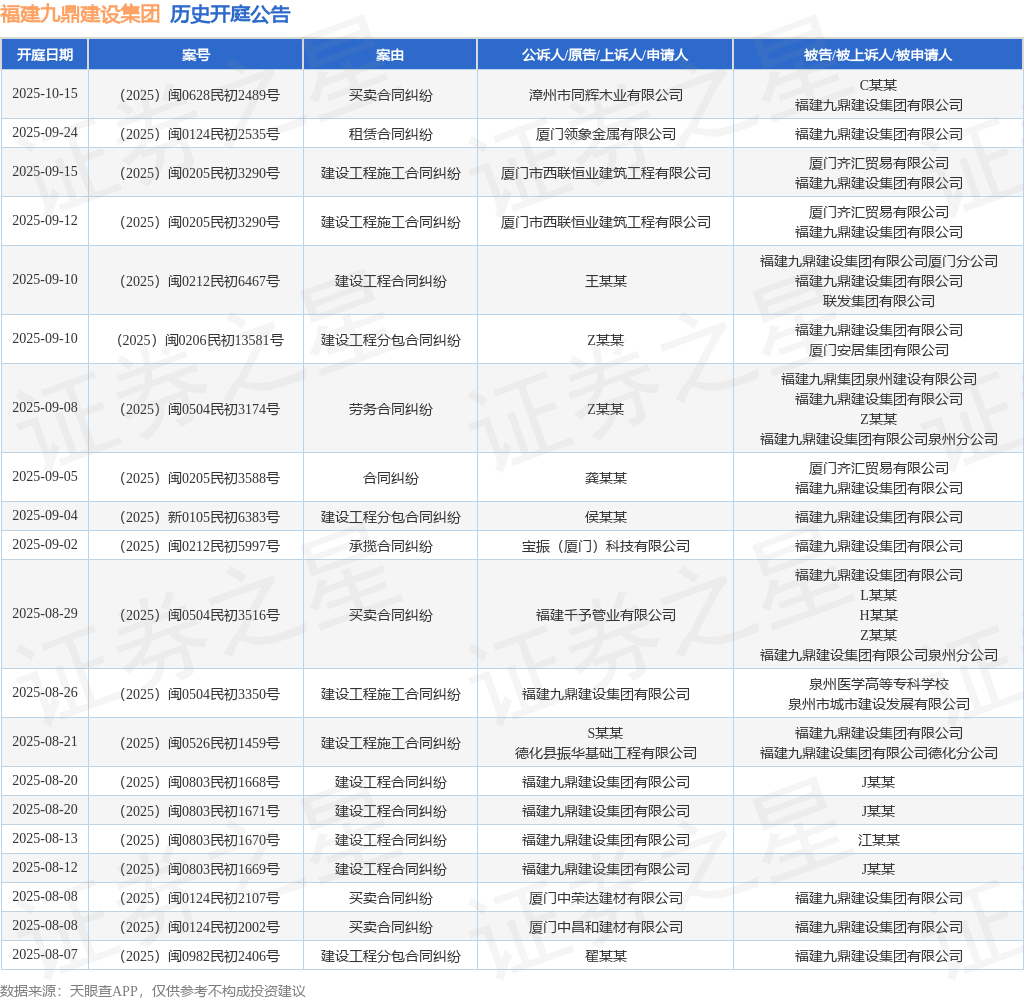Click the date 2025-09-08
This screenshot has width=1024, height=1000.
coord(44,408)
